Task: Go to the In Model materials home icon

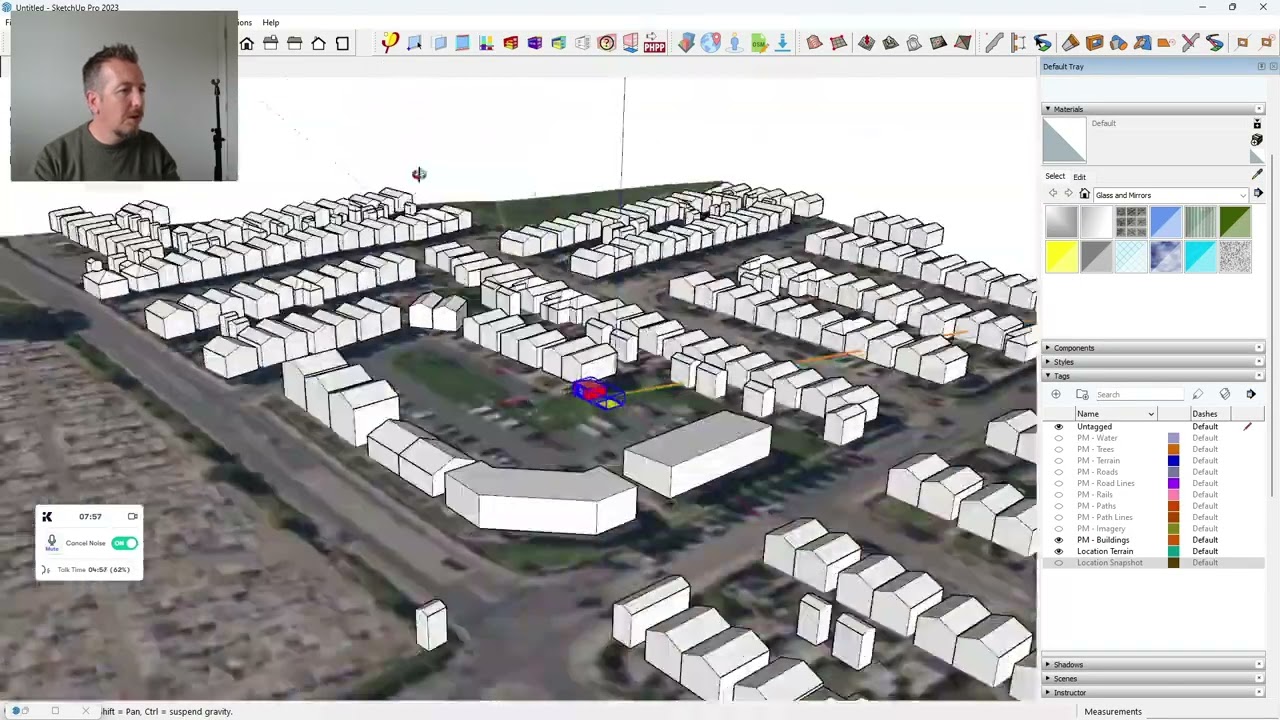Action: coord(1084,194)
